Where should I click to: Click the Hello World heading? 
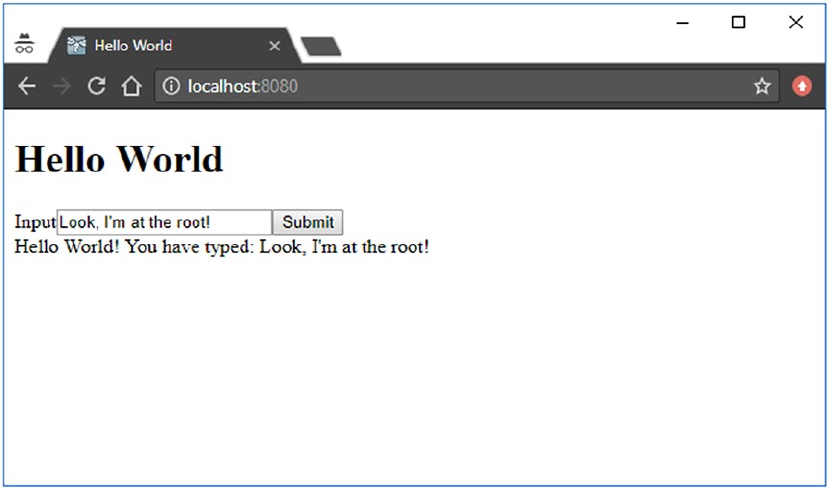tap(119, 159)
